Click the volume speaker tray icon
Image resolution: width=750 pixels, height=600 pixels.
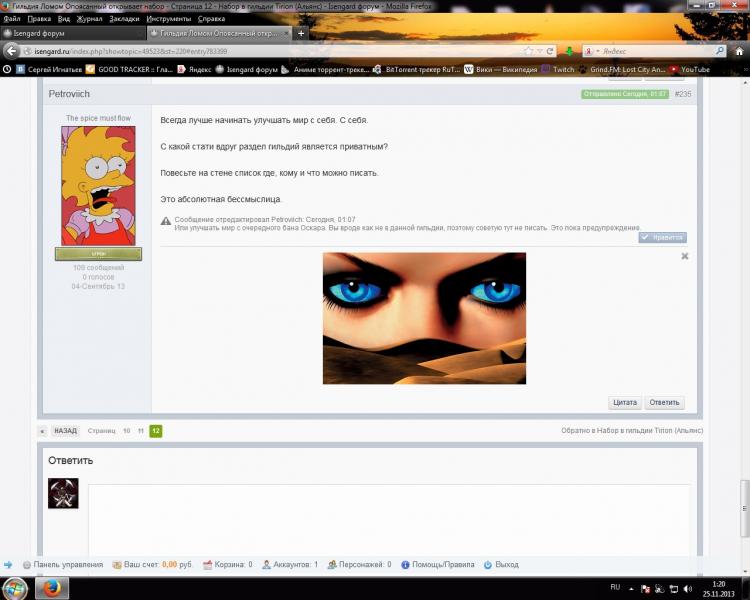(x=688, y=589)
